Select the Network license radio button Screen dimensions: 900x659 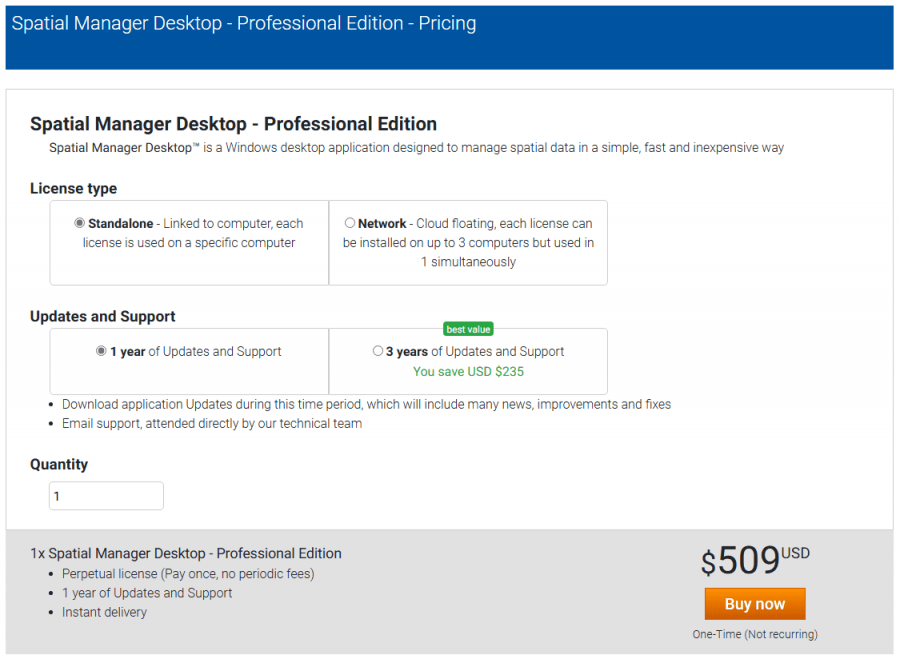tap(350, 223)
